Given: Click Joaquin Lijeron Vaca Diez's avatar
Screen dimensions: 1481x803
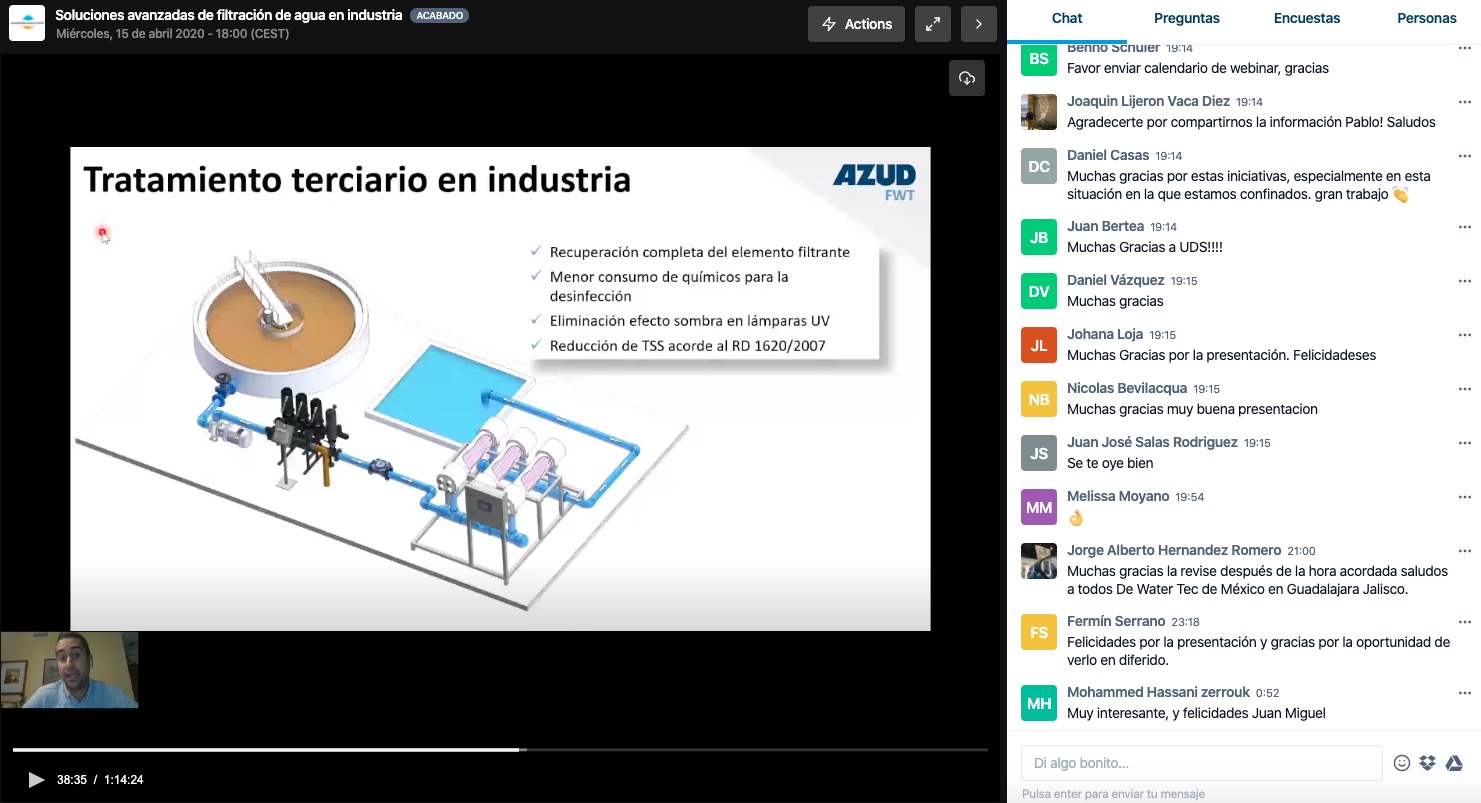Looking at the screenshot, I should (1039, 112).
